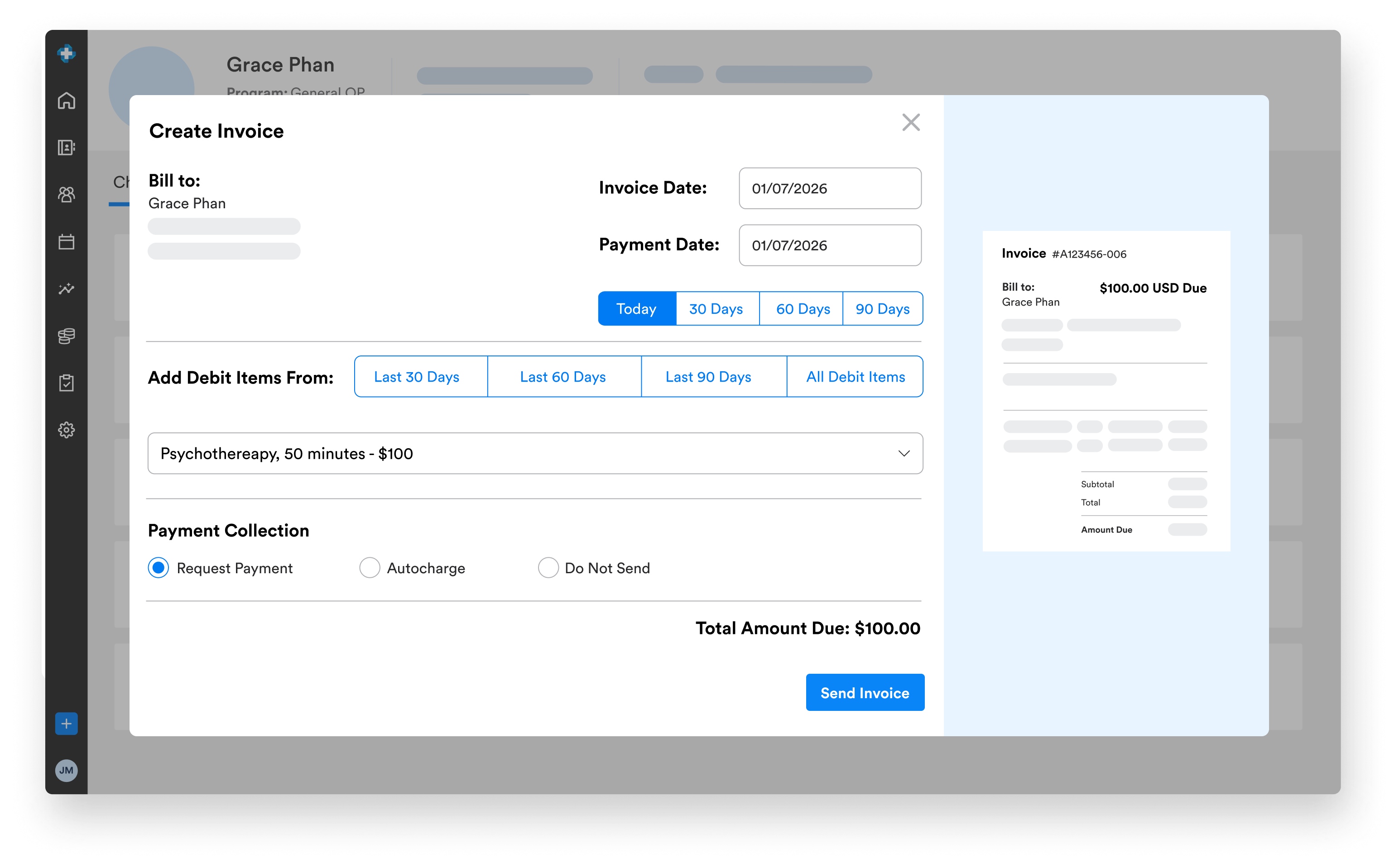This screenshot has height=868, width=1399.
Task: Choose the Do Not Send option
Action: pos(548,568)
